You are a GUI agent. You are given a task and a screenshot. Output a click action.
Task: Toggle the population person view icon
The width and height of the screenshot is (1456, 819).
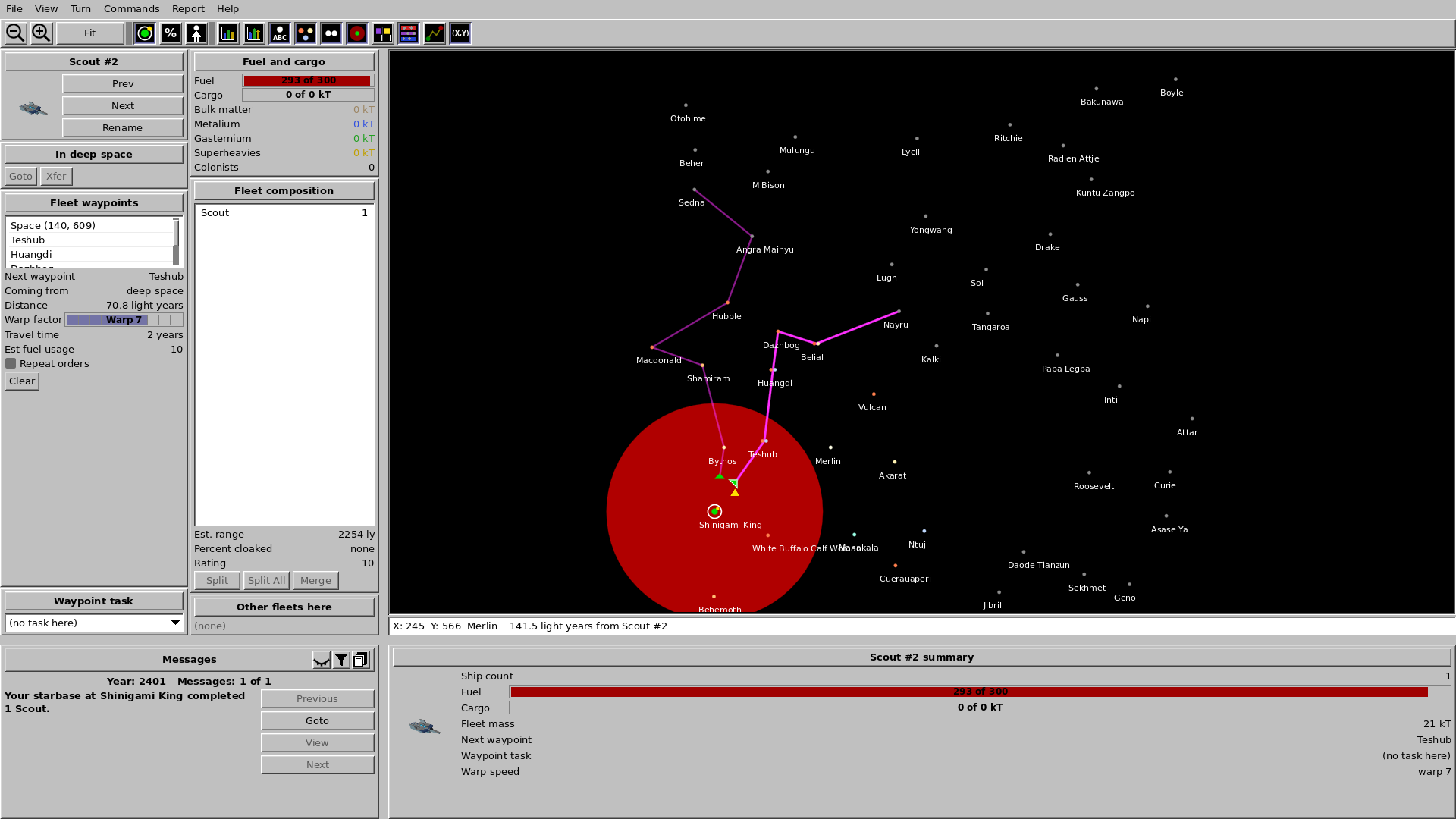click(196, 33)
